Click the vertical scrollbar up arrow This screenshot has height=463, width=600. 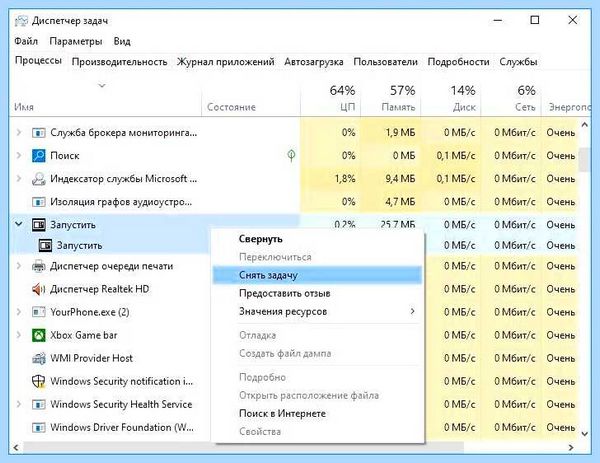(x=584, y=125)
